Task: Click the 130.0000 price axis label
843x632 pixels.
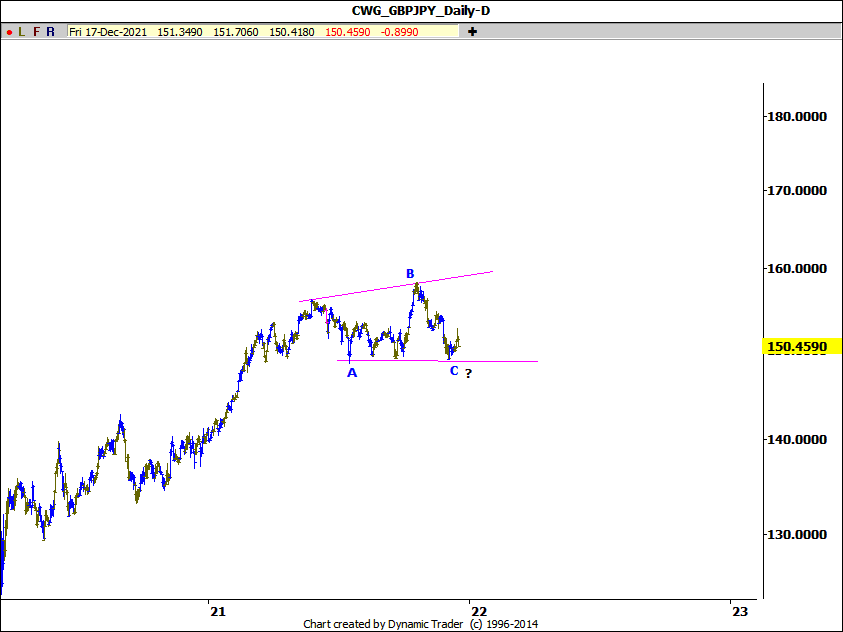Action: click(x=796, y=534)
